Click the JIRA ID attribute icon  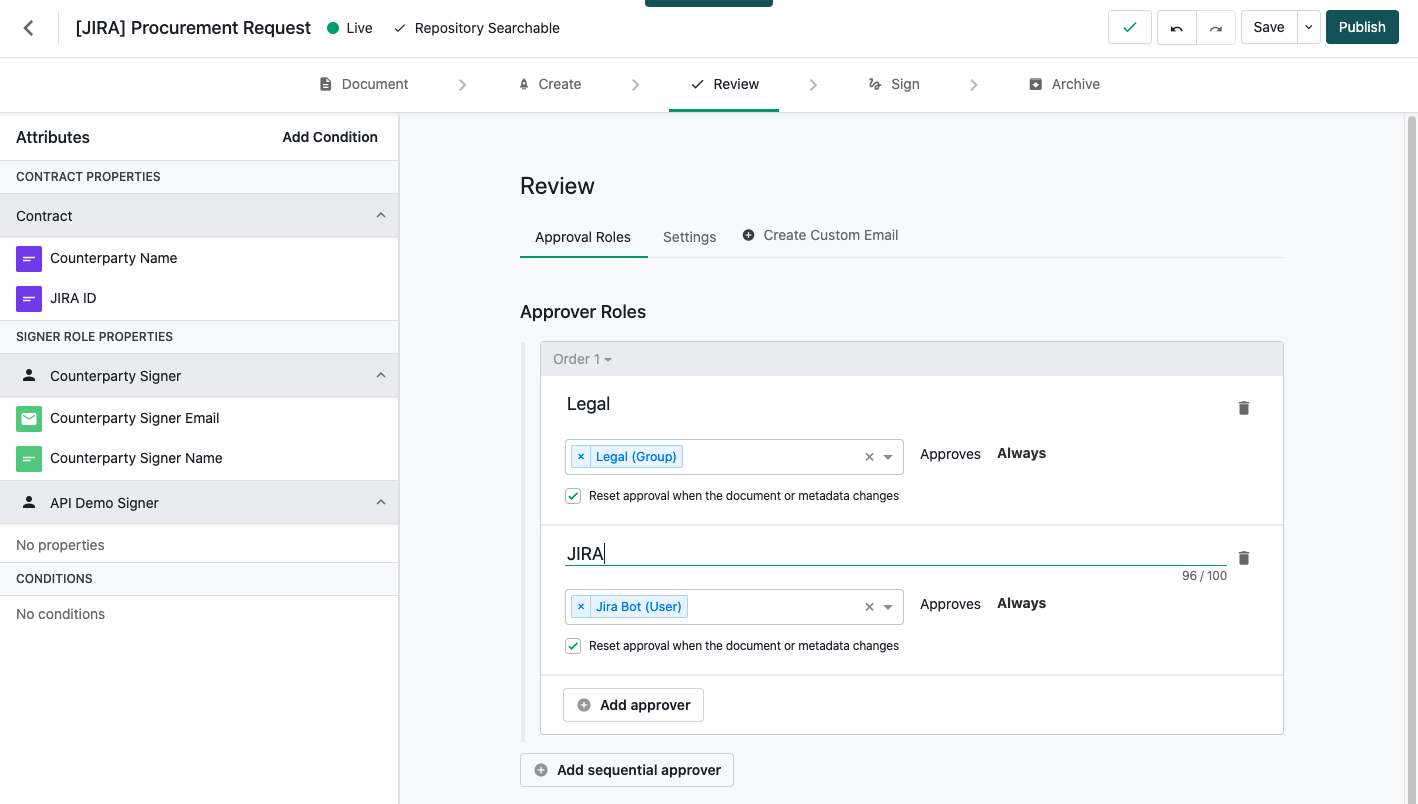click(29, 298)
